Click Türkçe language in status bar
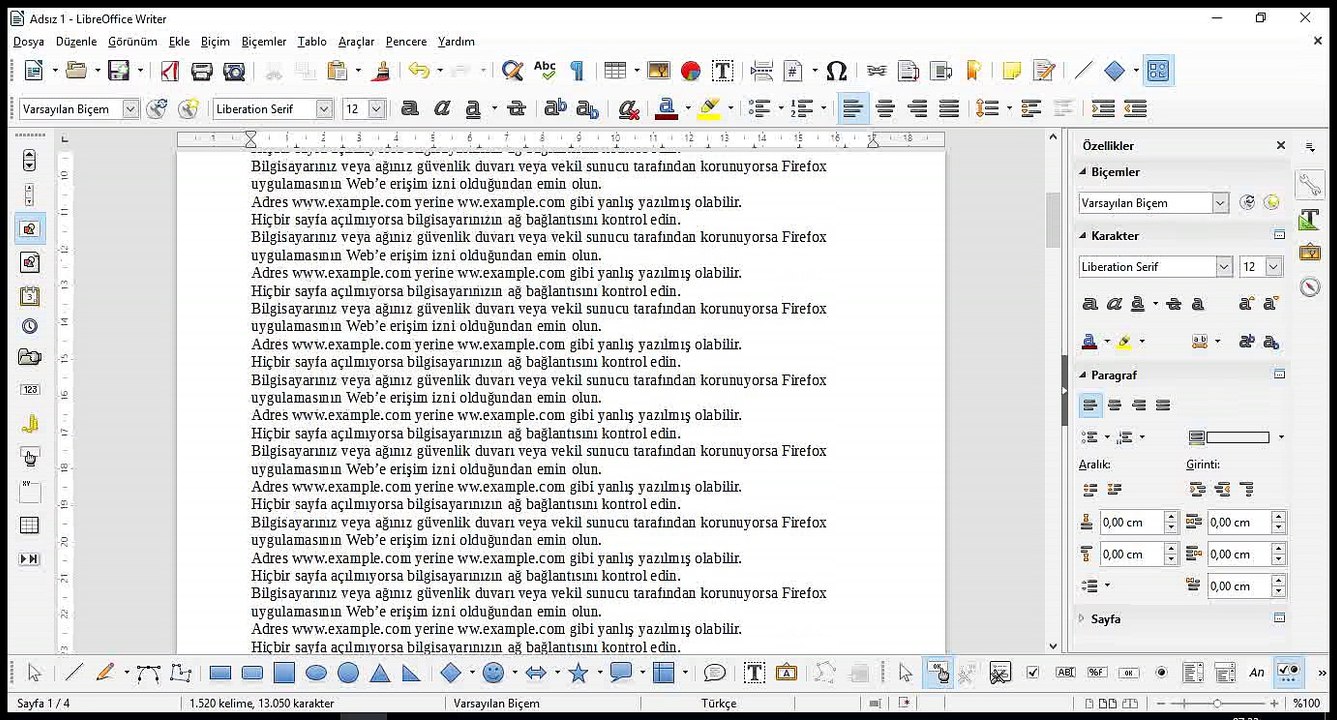 pyautogui.click(x=719, y=703)
